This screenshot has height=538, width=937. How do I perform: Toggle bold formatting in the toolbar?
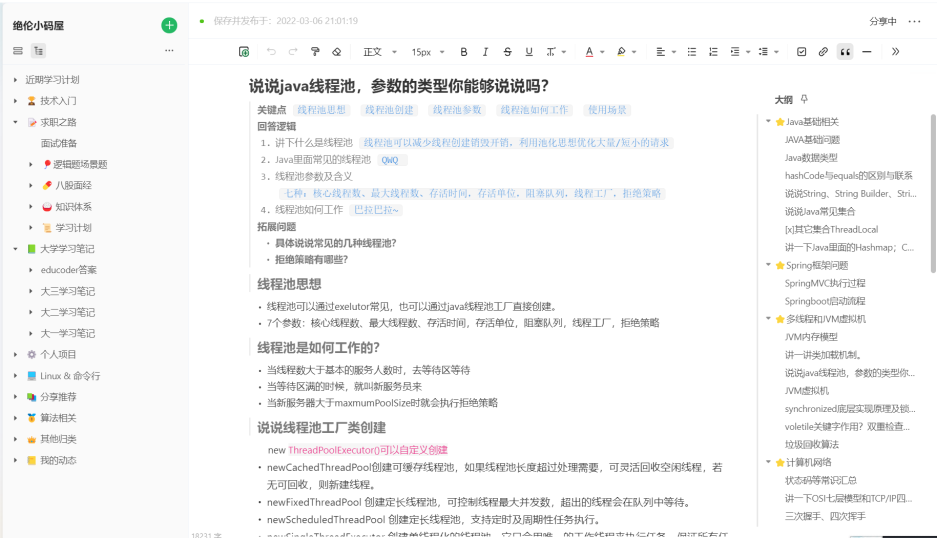coord(463,52)
